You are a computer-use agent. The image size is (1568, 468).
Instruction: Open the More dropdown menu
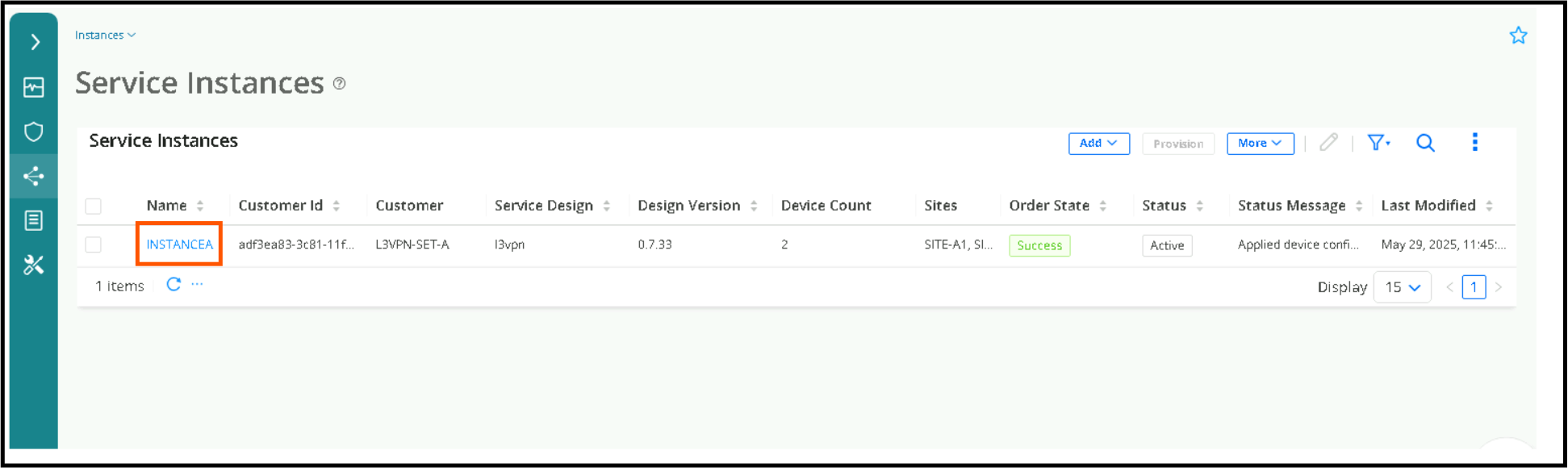(x=1260, y=144)
